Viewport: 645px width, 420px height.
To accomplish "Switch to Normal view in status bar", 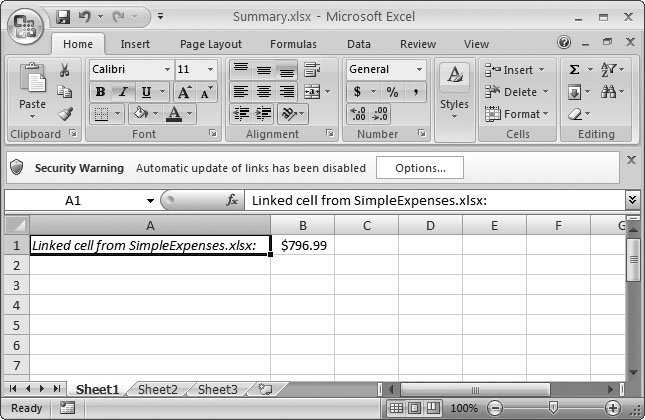I will click(x=396, y=408).
